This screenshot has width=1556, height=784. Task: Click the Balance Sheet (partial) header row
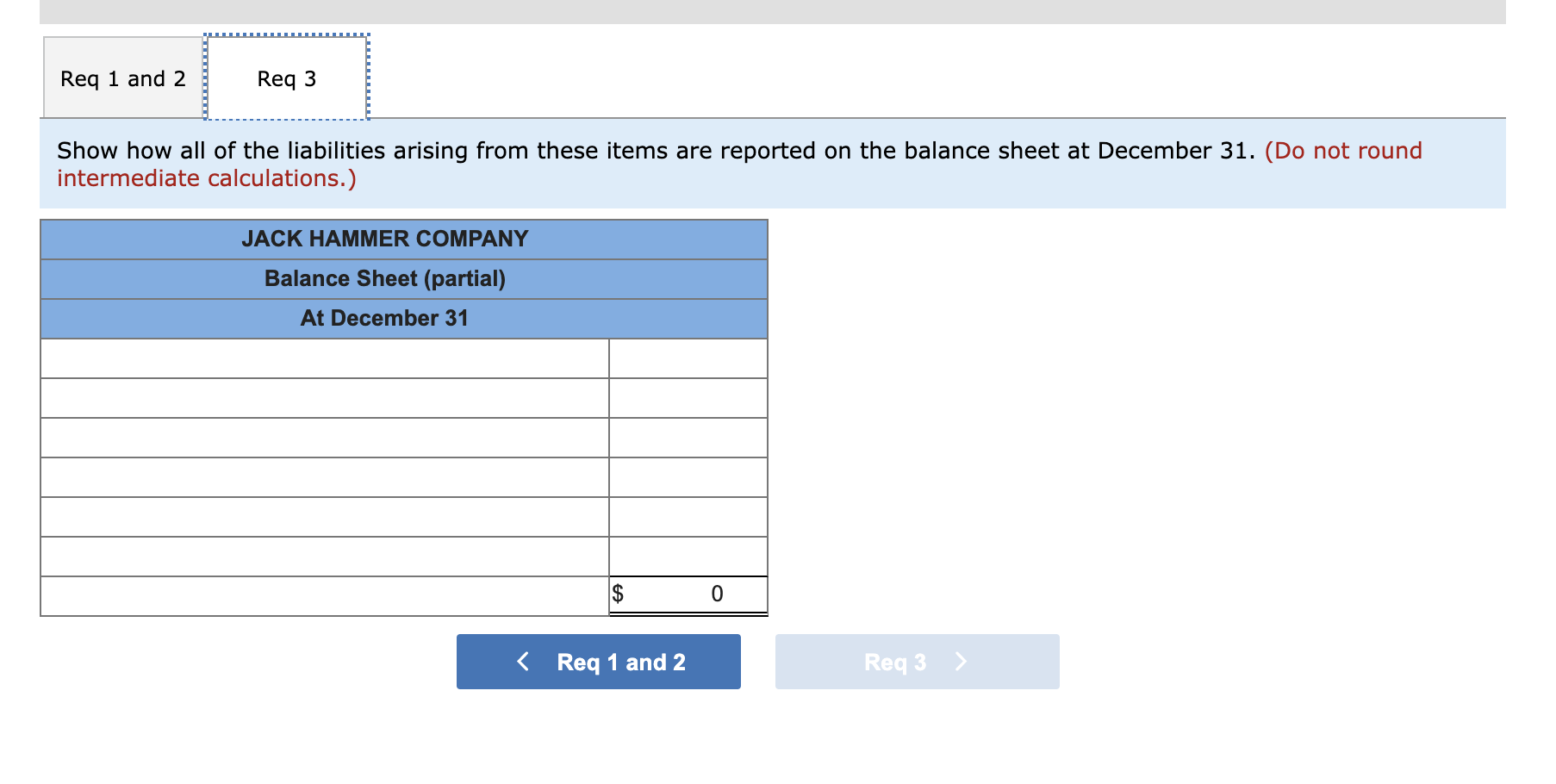pyautogui.click(x=402, y=278)
